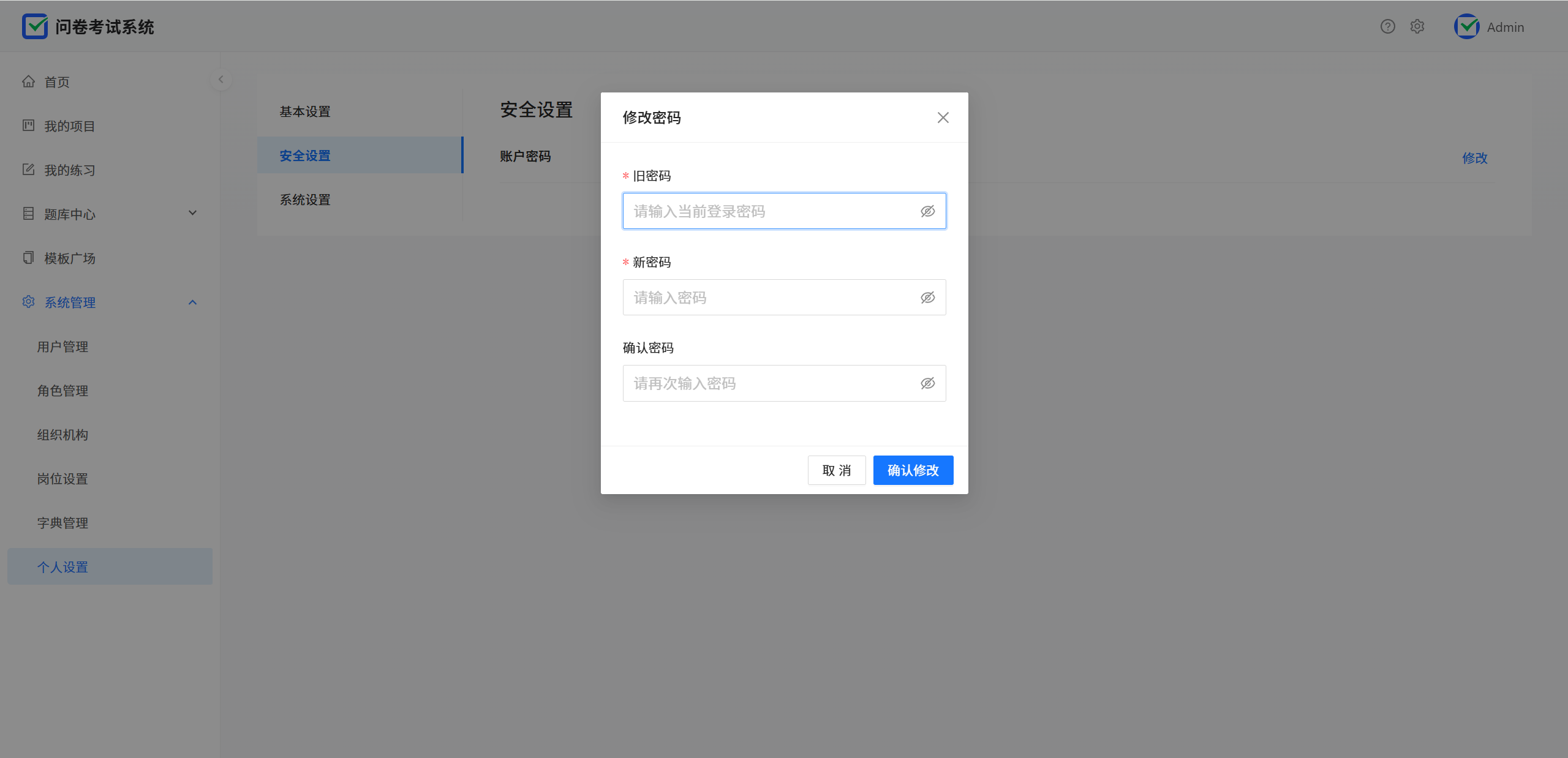Screen dimensions: 1568x758
Task: Select the 安全设置 tab
Action: click(360, 156)
